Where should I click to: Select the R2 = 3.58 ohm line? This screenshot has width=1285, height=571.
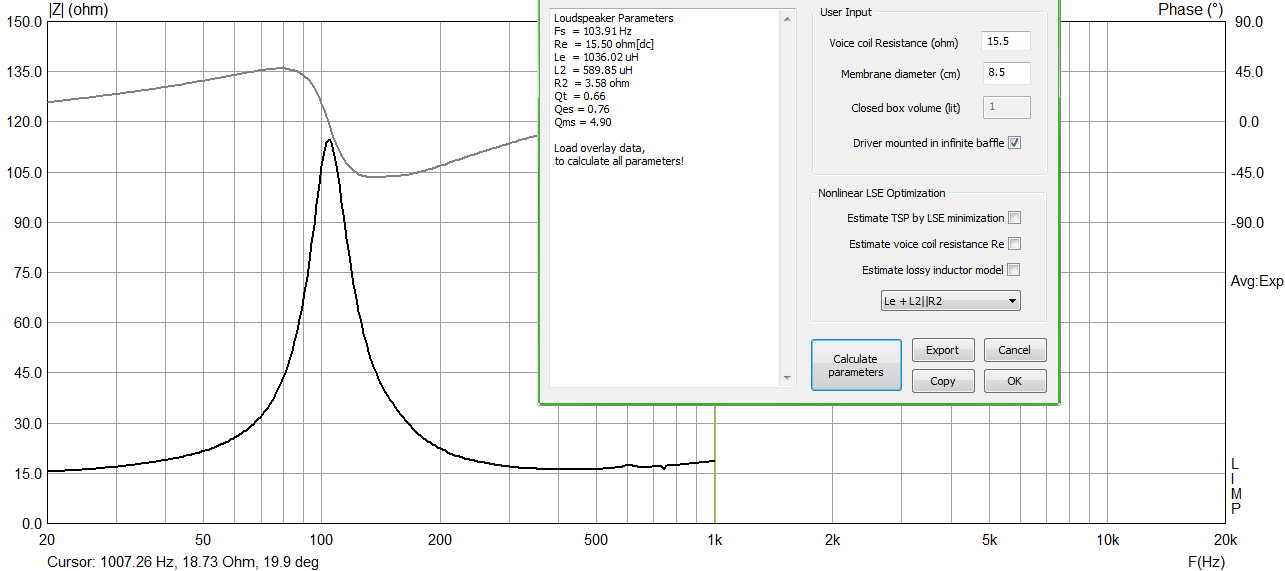click(x=591, y=83)
